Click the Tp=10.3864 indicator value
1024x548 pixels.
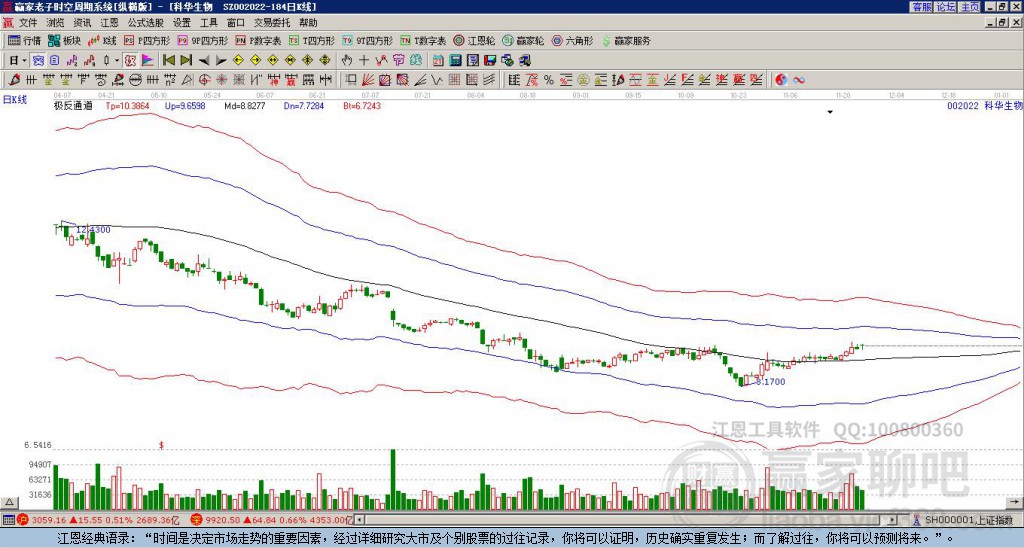click(128, 106)
